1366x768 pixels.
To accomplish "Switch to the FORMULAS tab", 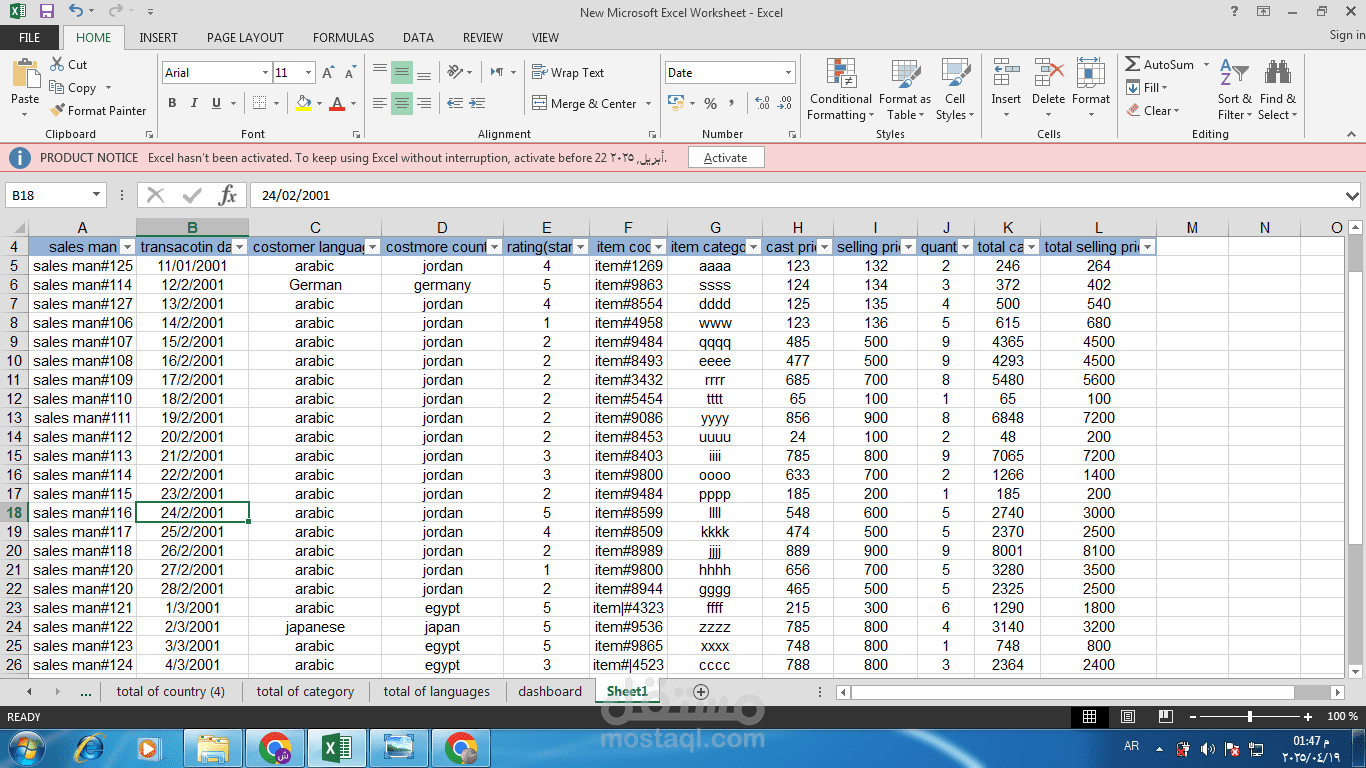I will [x=343, y=38].
